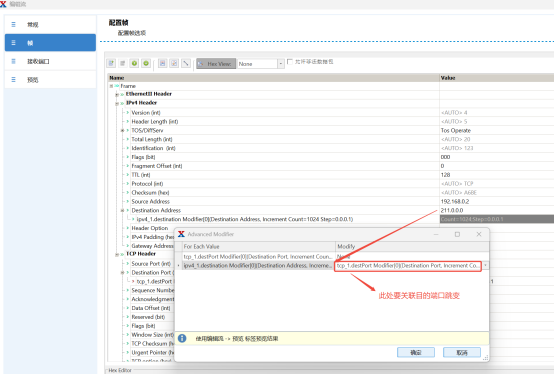This screenshot has width=554, height=375.
Task: Open the 接收端口 sidebar page
Action: pos(50,61)
